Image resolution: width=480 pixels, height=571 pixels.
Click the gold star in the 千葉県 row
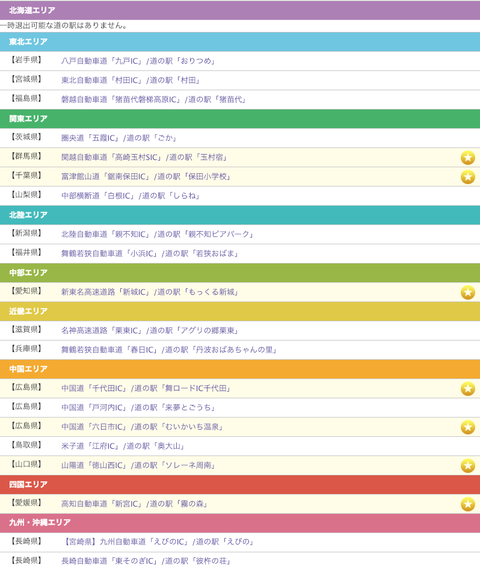[468, 177]
